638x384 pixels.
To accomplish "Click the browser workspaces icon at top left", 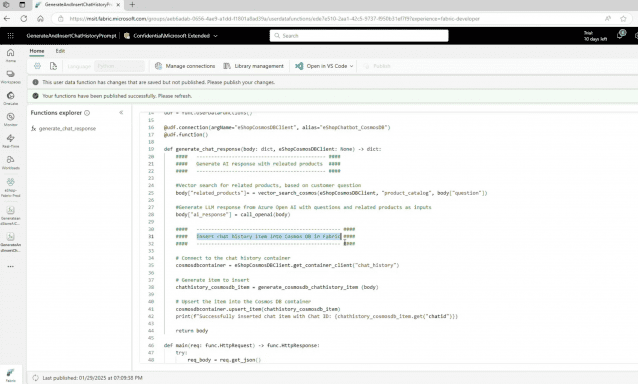I will point(7,5).
